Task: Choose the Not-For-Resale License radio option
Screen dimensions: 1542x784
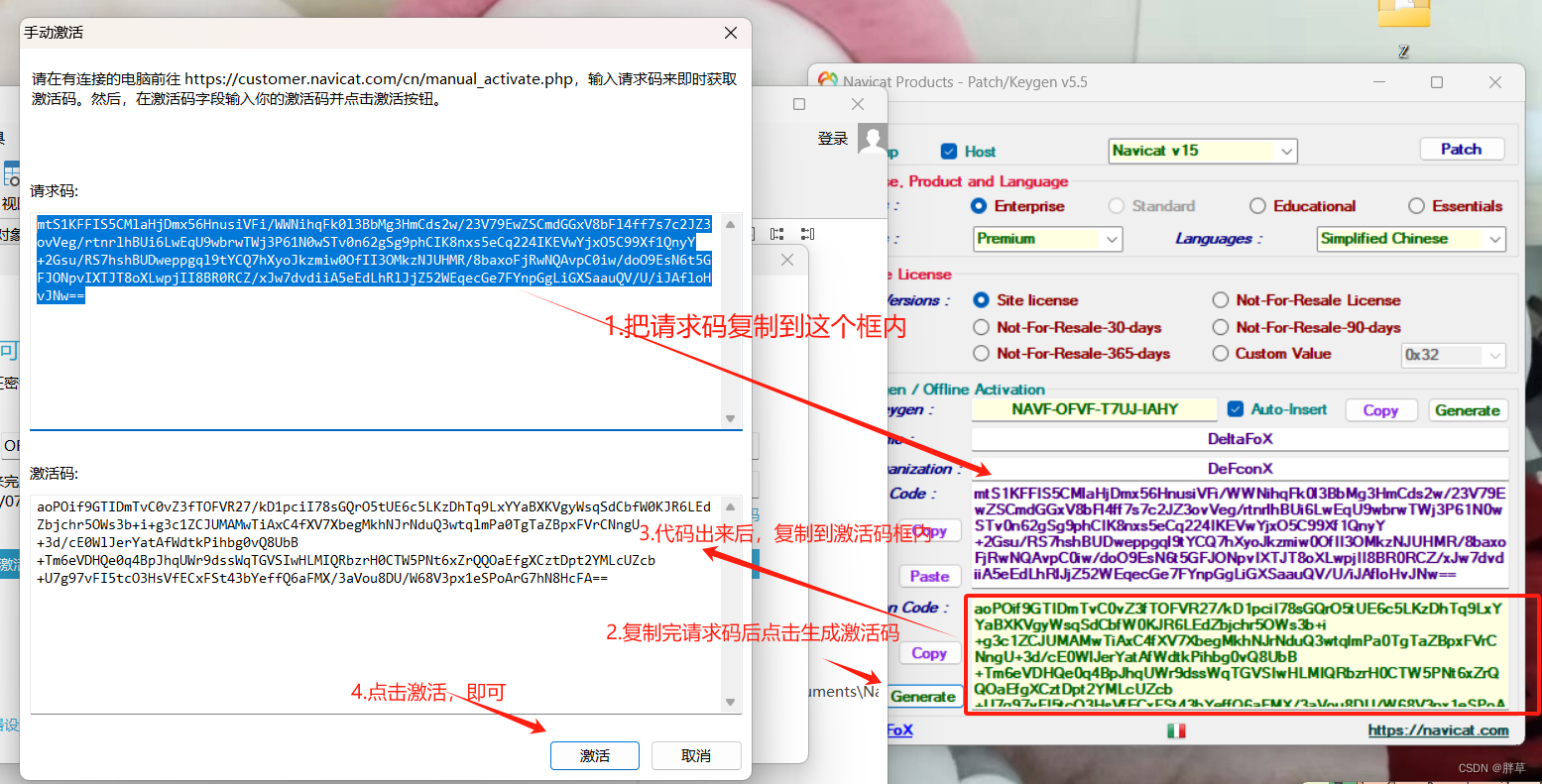Action: (x=1220, y=299)
